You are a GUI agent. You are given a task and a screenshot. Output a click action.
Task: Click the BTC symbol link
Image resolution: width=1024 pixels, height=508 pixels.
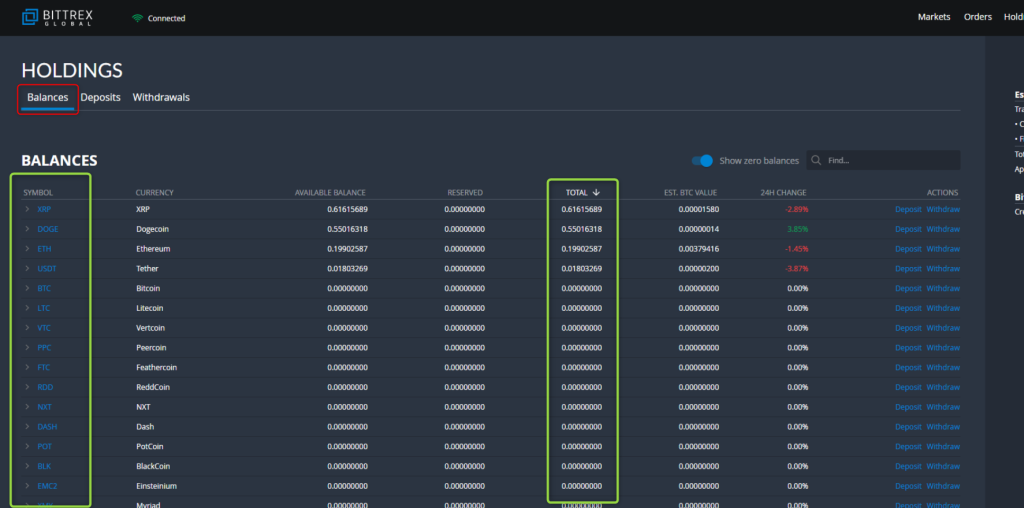click(44, 288)
